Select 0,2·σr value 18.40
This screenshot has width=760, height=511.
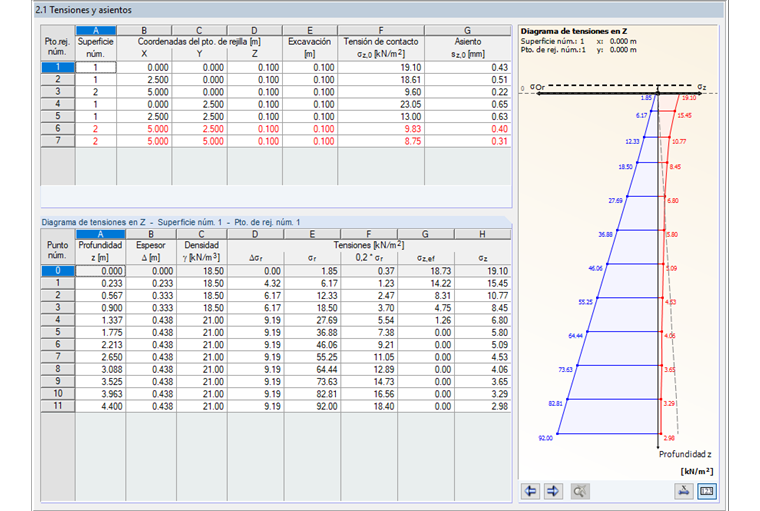click(369, 406)
